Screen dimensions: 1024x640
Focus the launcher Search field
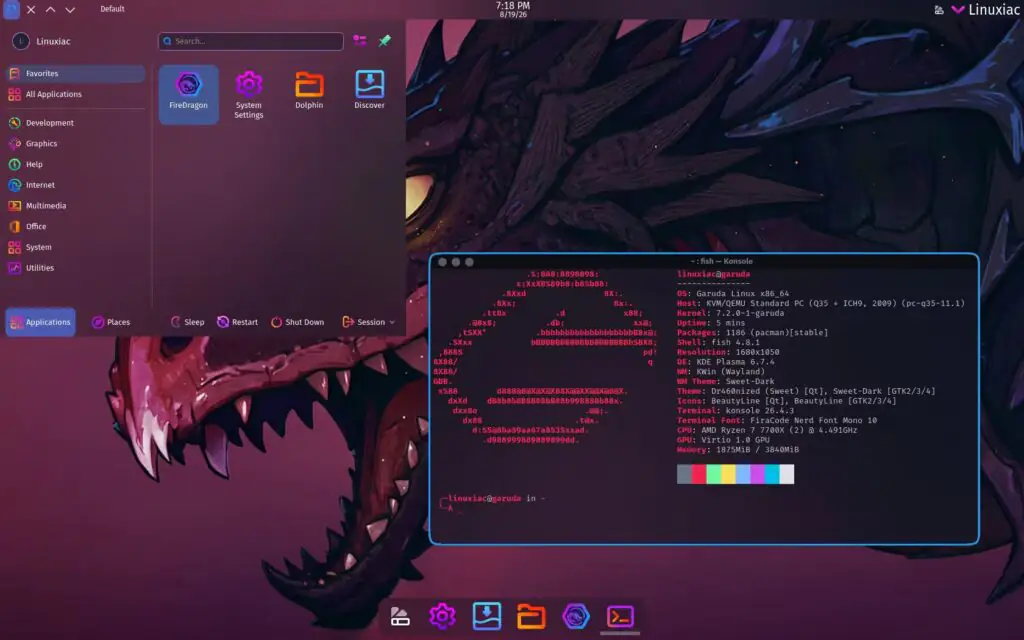pos(251,41)
